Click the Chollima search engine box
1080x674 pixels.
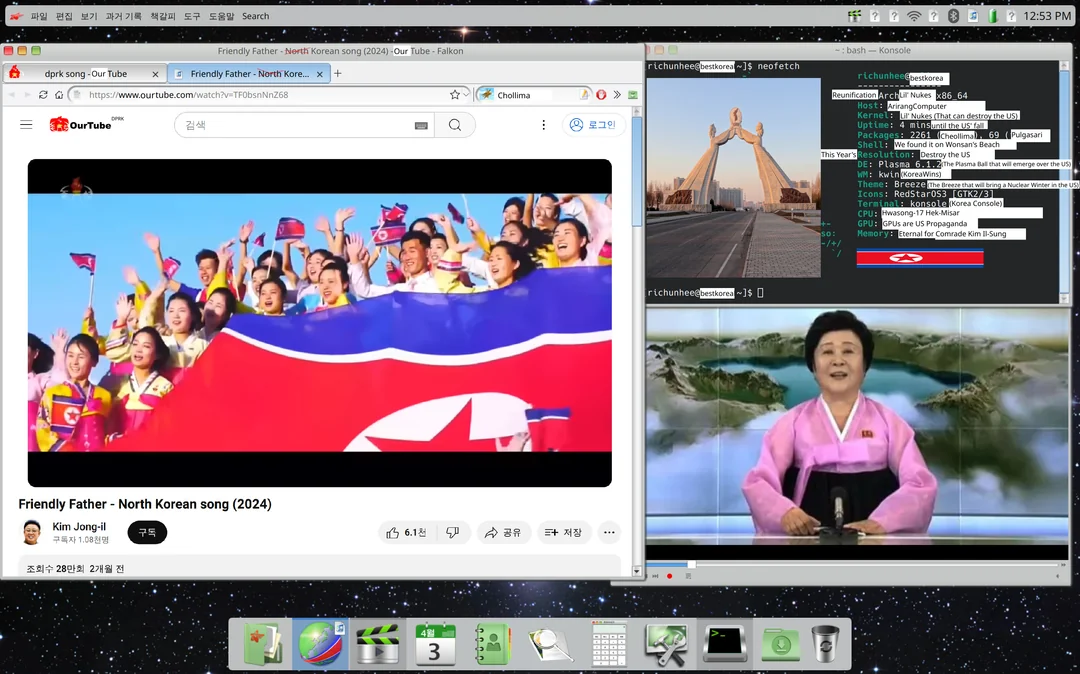pyautogui.click(x=534, y=95)
